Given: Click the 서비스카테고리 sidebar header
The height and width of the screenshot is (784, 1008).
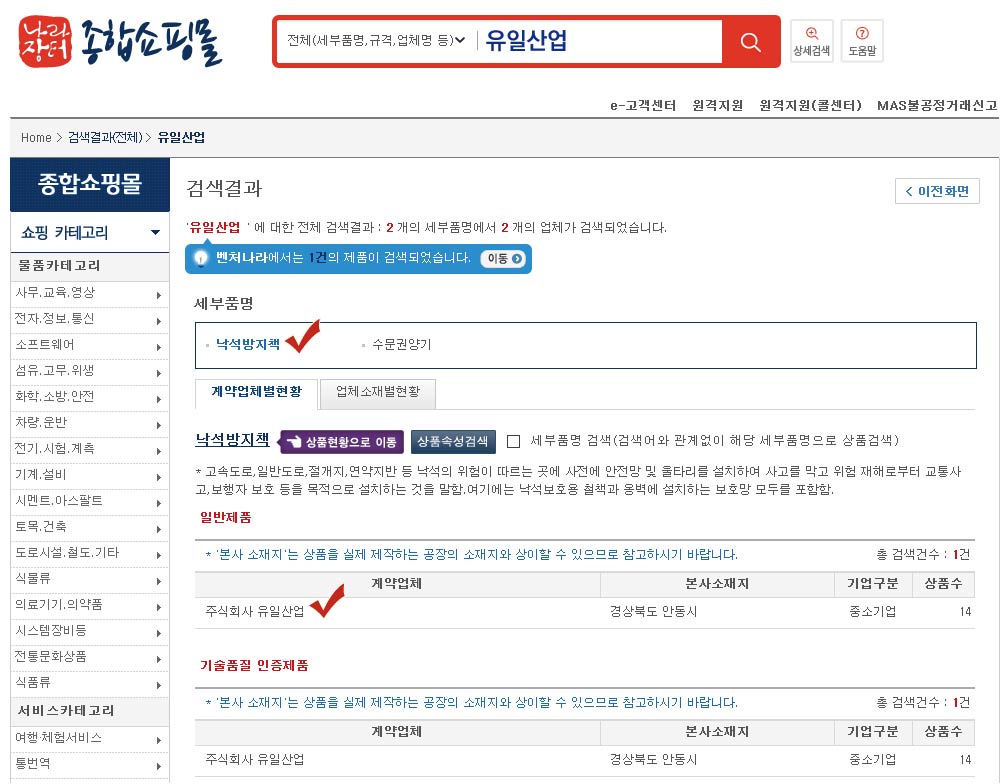Looking at the screenshot, I should tap(90, 711).
